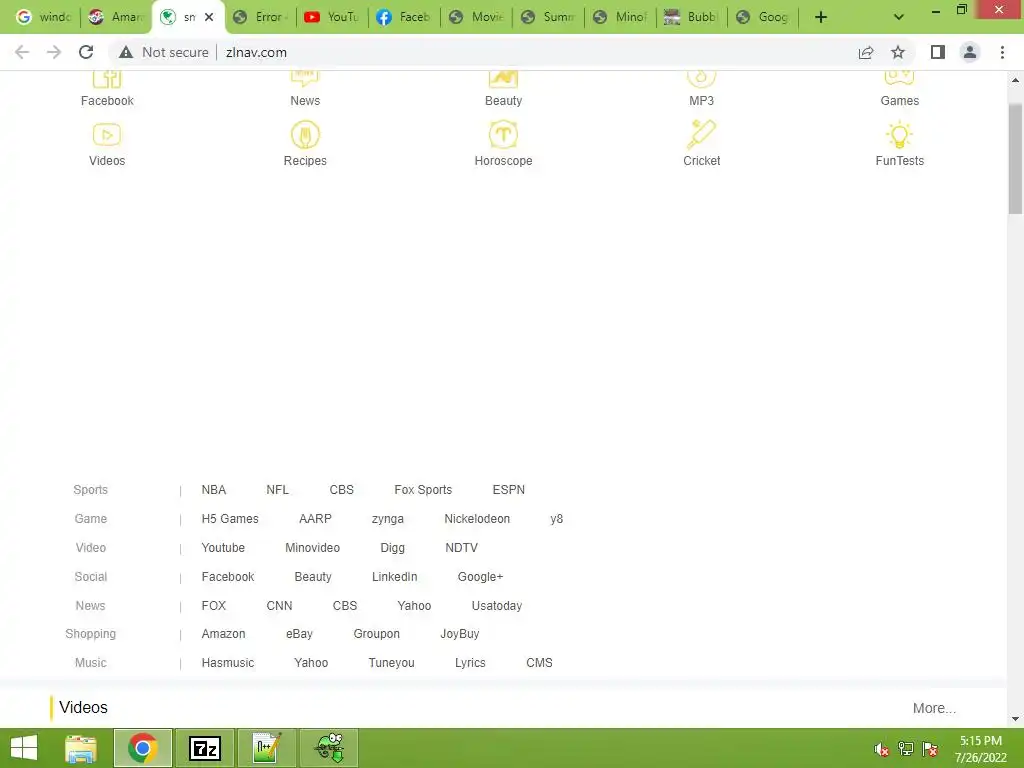The image size is (1024, 768).
Task: Open the H5 Games link
Action: point(230,519)
